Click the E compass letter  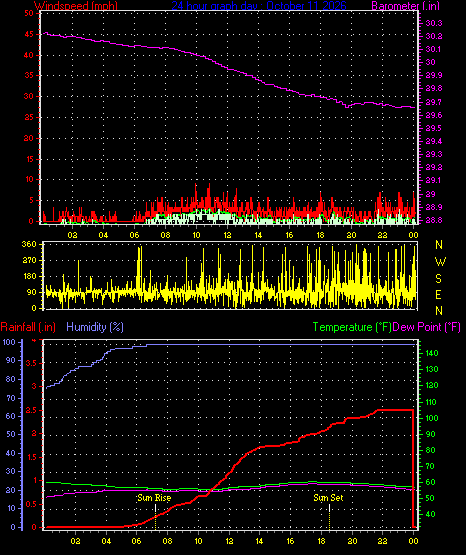pyautogui.click(x=438, y=295)
